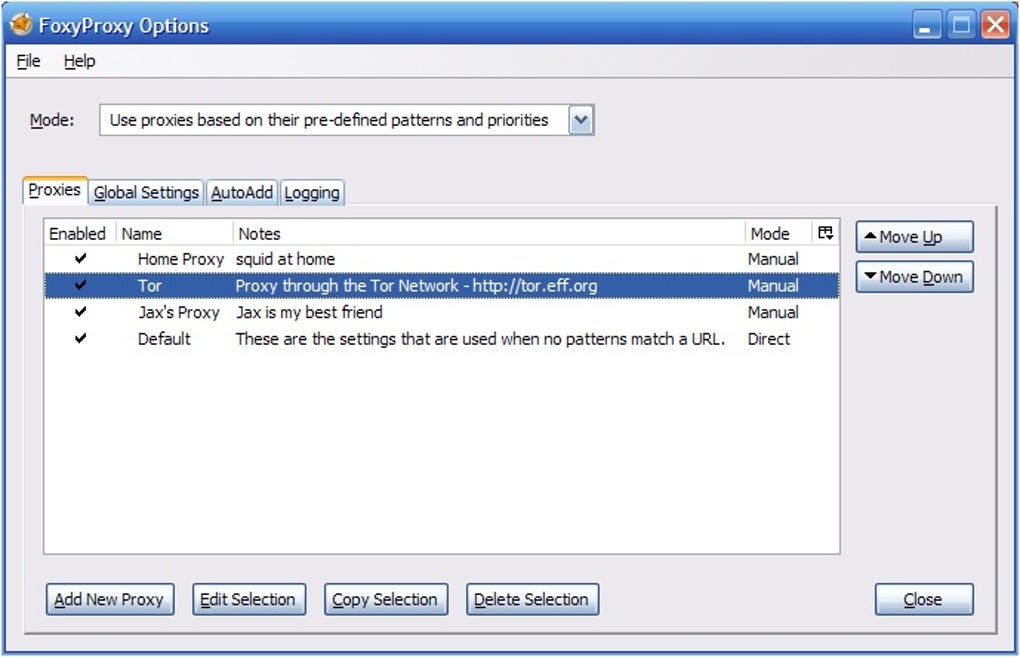Click 'Jax is my best friend' note
The width and height of the screenshot is (1020, 657).
[309, 312]
